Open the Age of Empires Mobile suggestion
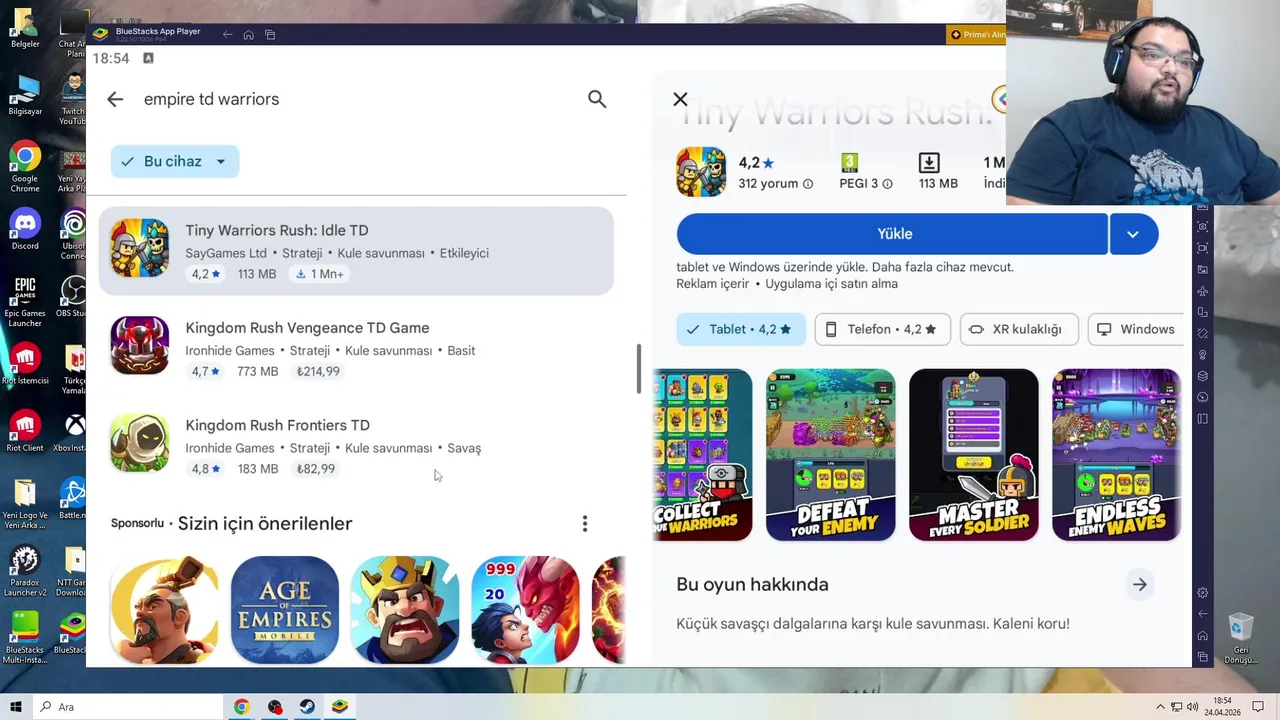The image size is (1280, 720). [285, 610]
